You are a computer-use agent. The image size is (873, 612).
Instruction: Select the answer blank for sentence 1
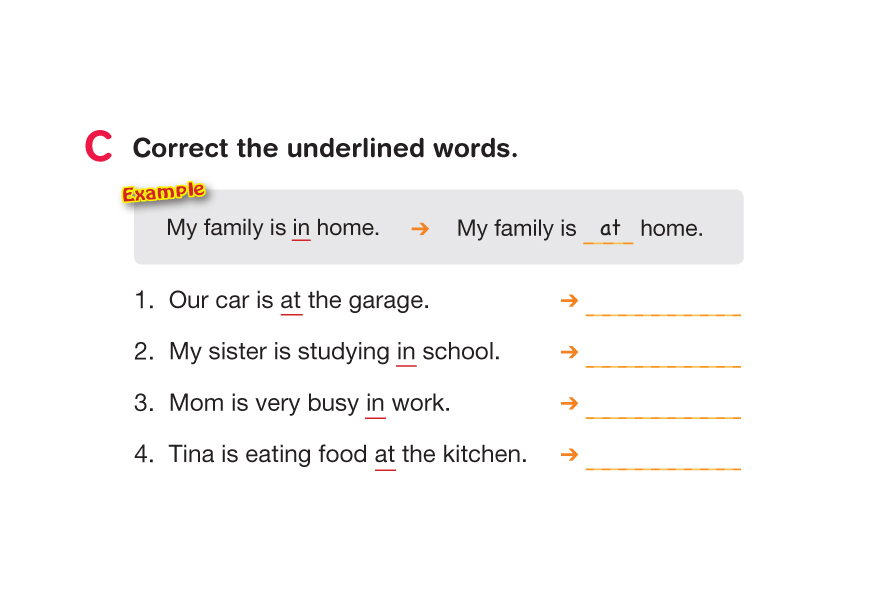[x=663, y=303]
